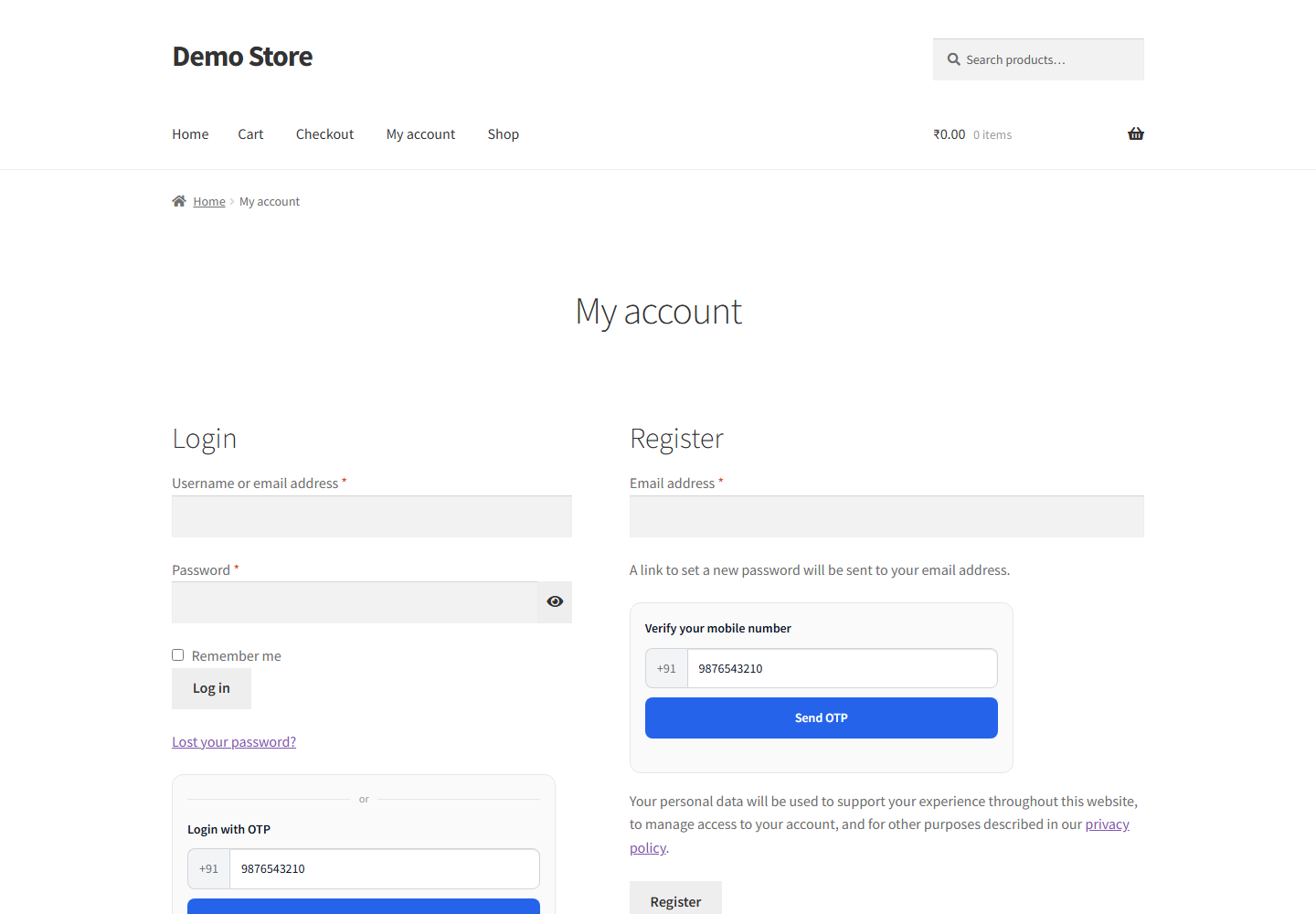Viewport: 1316px width, 914px height.
Task: Focus the Search products field
Action: point(1038,59)
